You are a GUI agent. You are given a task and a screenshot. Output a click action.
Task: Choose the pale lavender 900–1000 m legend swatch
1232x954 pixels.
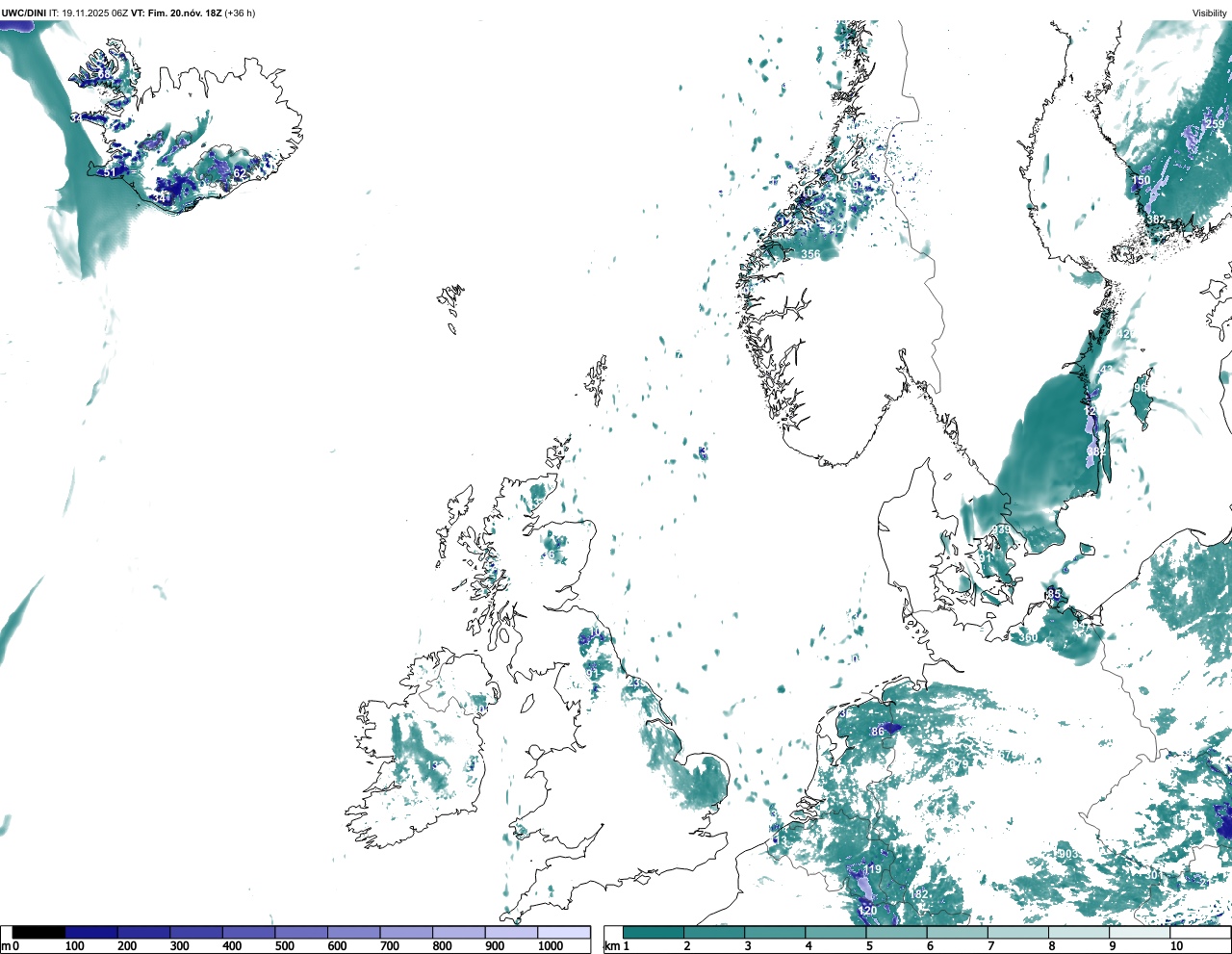click(x=511, y=932)
